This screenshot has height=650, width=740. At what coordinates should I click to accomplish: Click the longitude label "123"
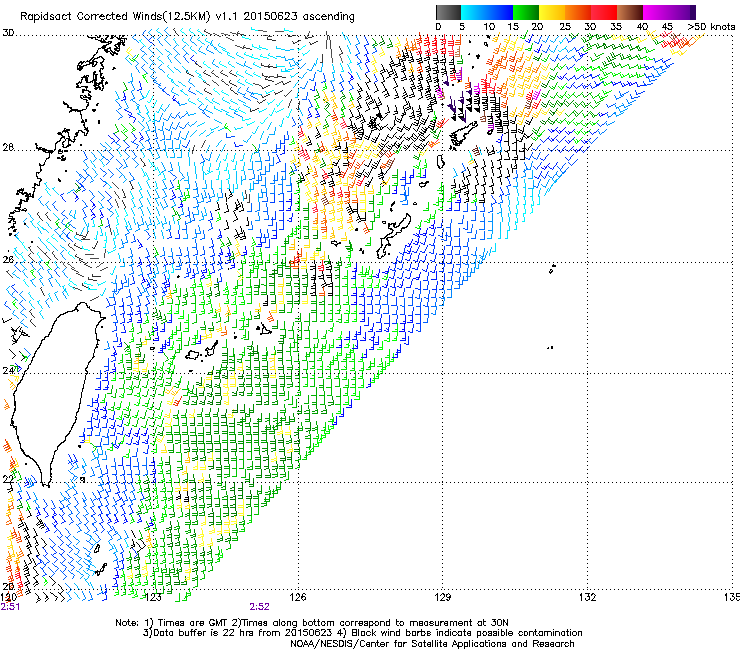tap(153, 597)
